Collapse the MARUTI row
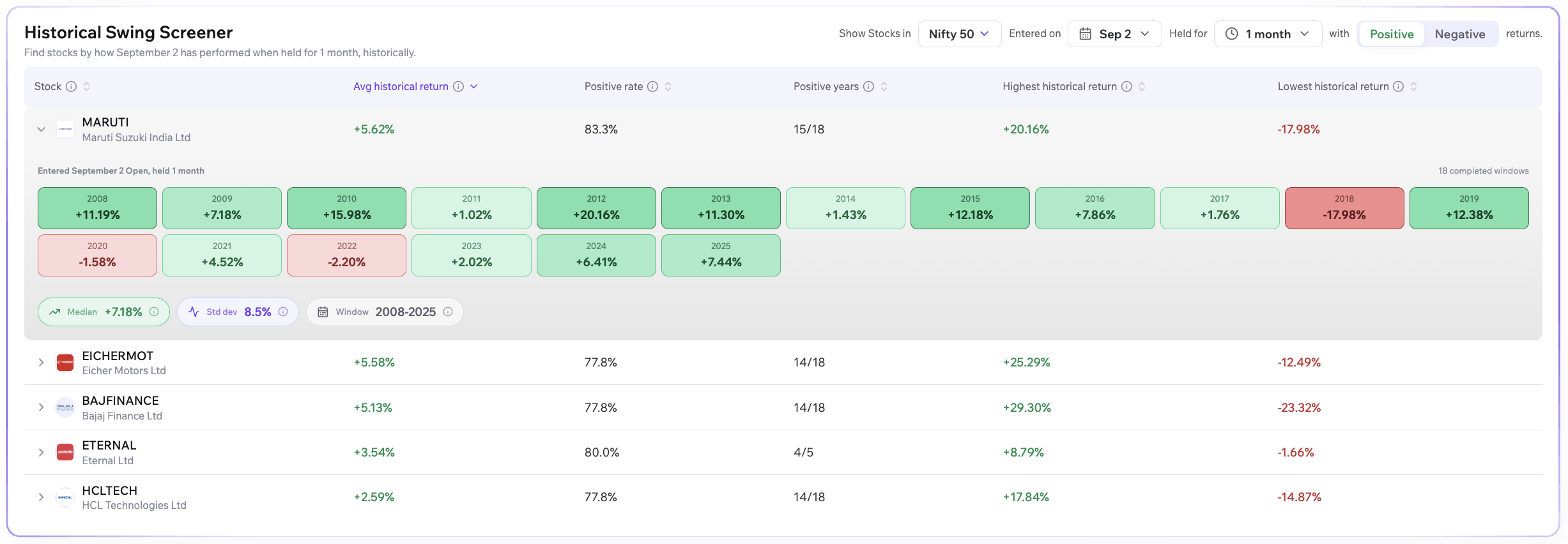Viewport: 1568px width, 544px height. (42, 129)
